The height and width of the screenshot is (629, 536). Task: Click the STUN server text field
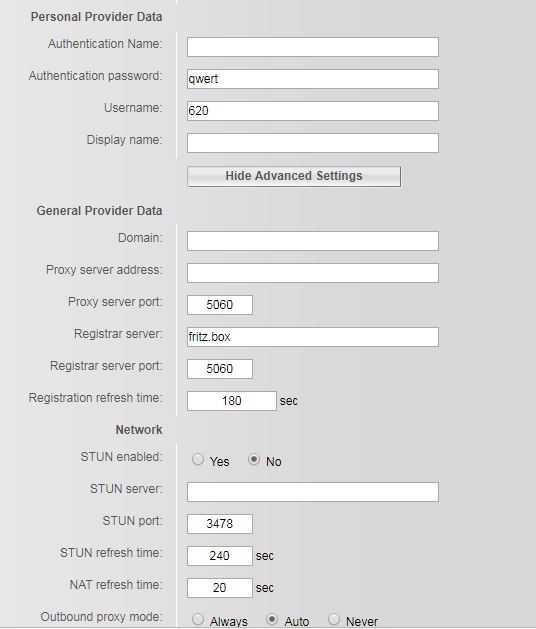(313, 492)
